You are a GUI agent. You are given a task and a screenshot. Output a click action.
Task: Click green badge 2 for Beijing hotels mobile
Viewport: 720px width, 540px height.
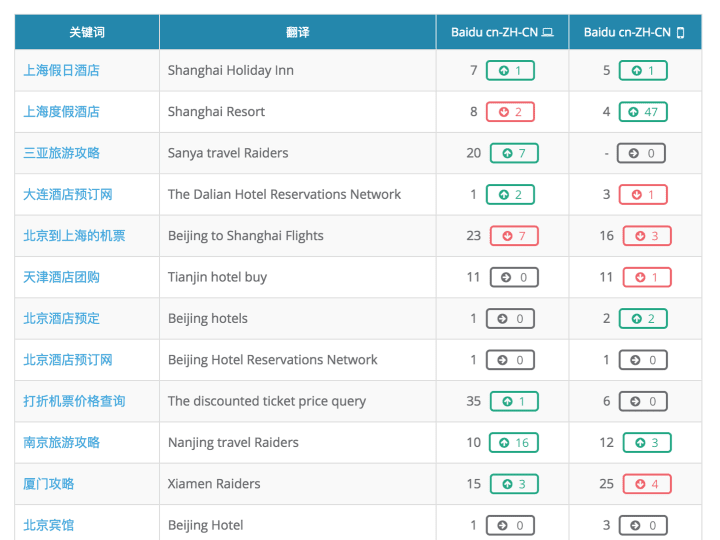pos(643,318)
